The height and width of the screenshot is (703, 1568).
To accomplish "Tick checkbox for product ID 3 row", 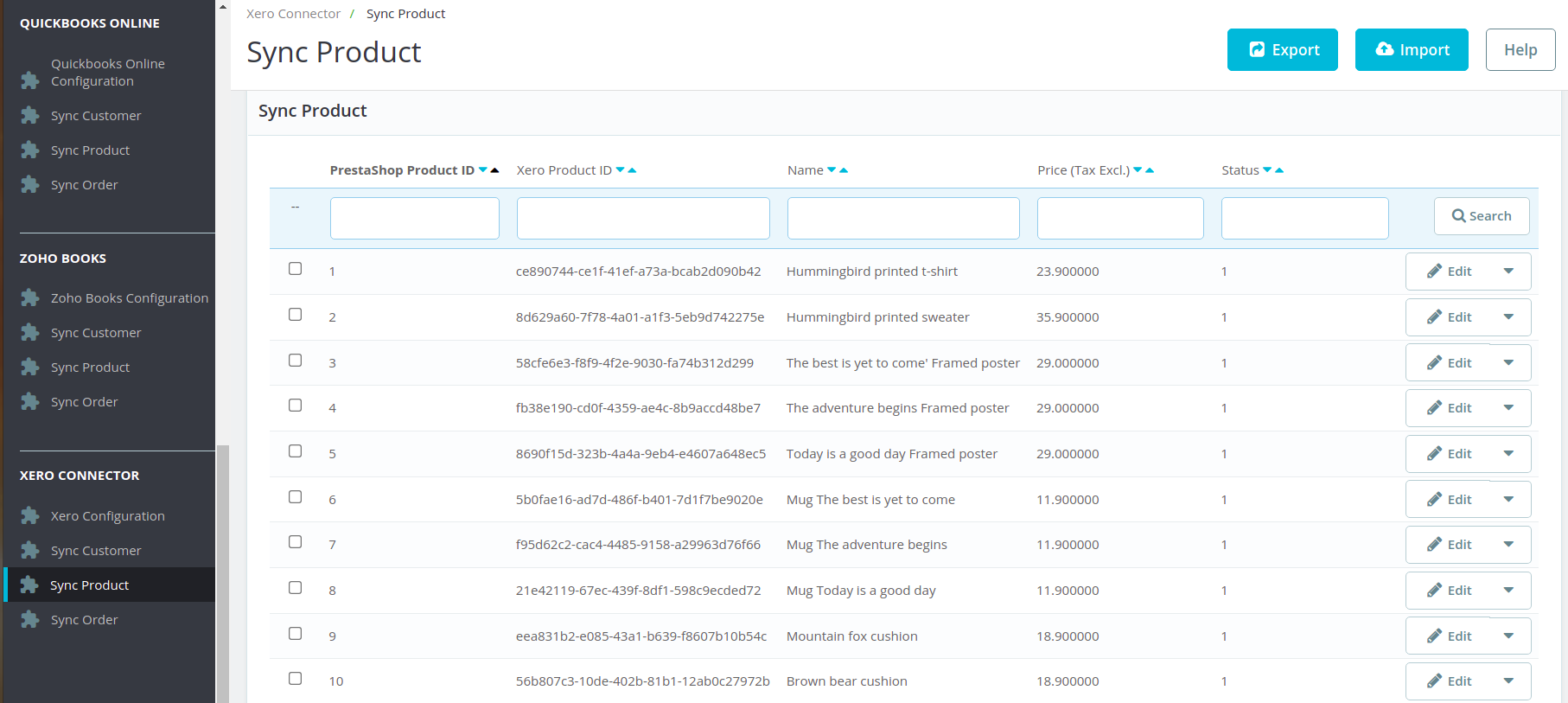I will 296,361.
